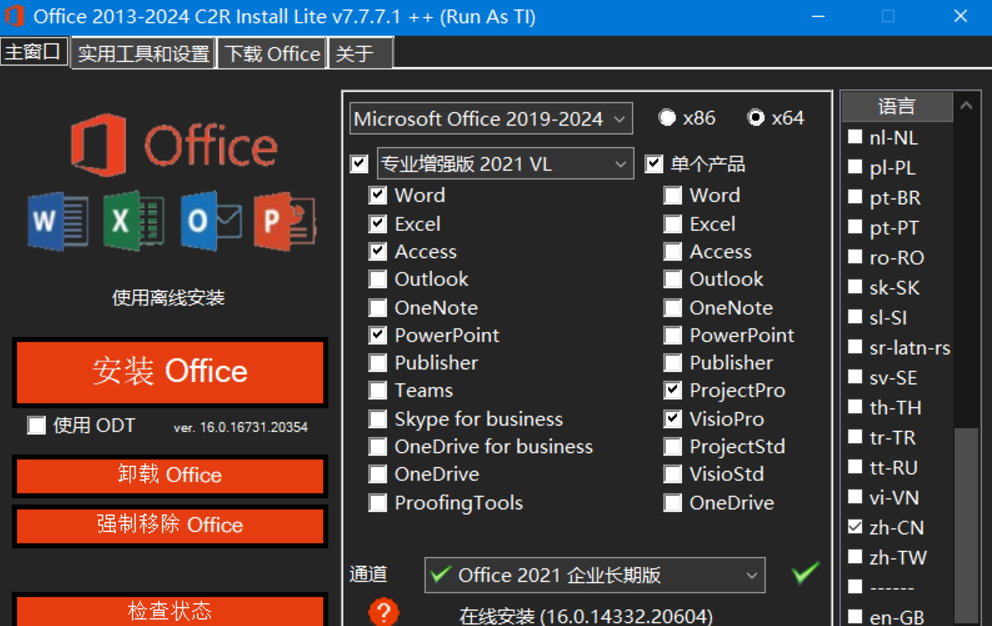This screenshot has height=626, width=992.
Task: Click the red question mark help icon
Action: click(x=383, y=612)
